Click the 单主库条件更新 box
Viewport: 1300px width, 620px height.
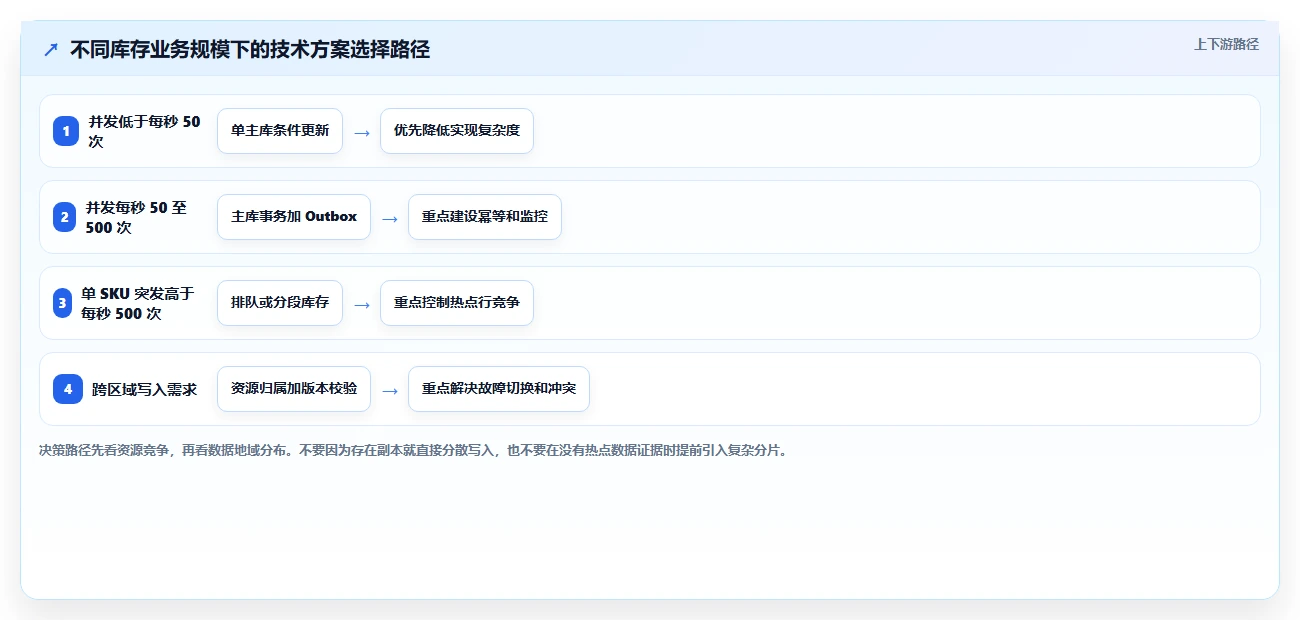pos(280,131)
